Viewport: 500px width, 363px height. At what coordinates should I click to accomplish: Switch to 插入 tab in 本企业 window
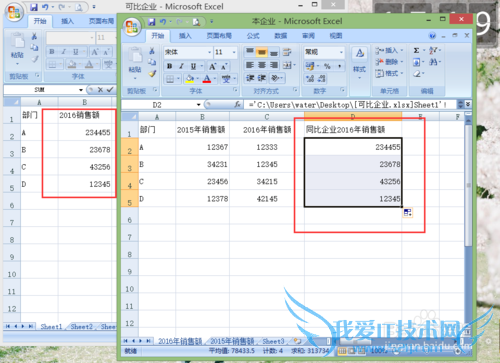pyautogui.click(x=185, y=36)
